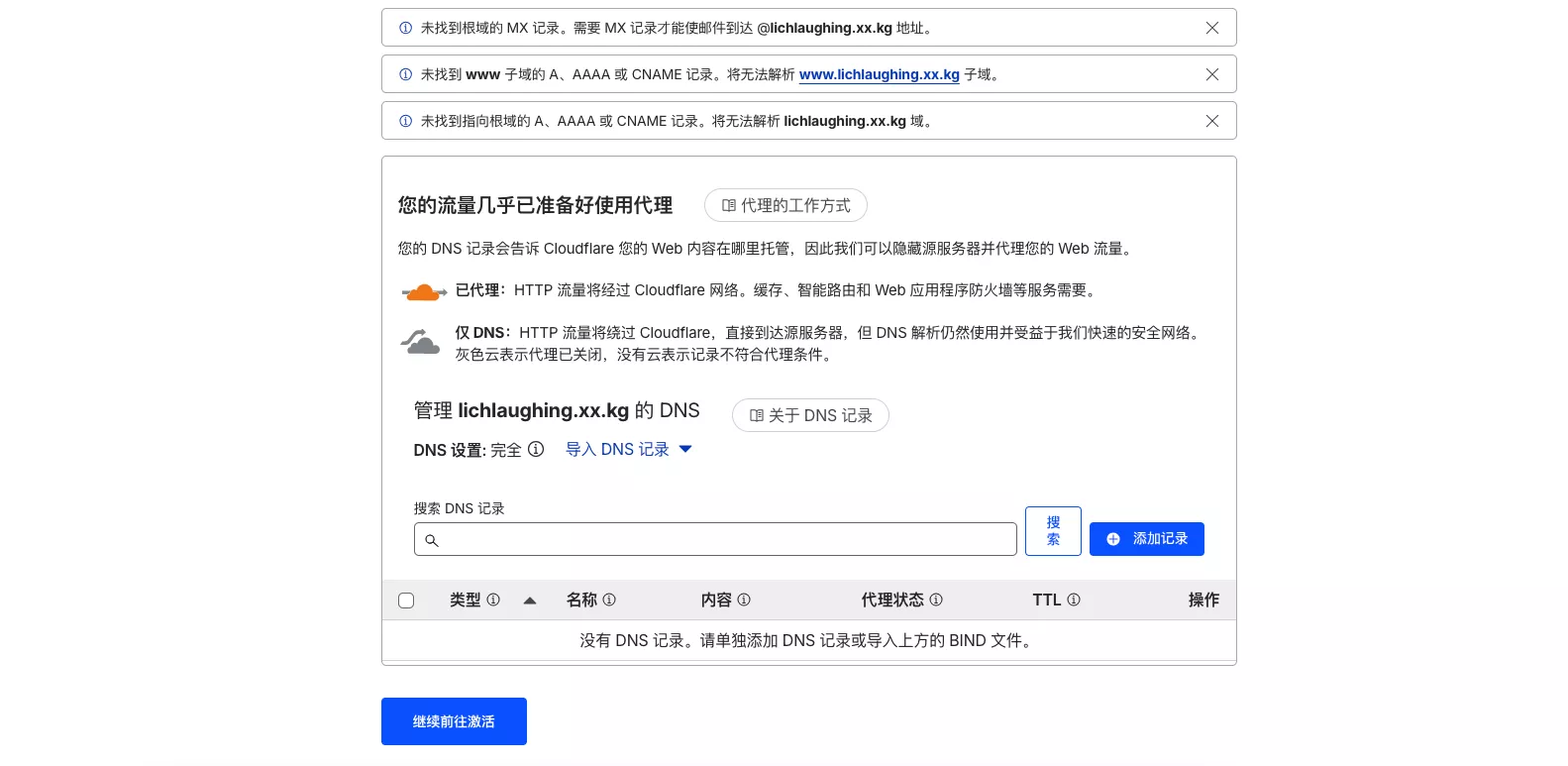This screenshot has width=1568, height=766.
Task: Click info icon beside 名称 column header
Action: pos(609,600)
